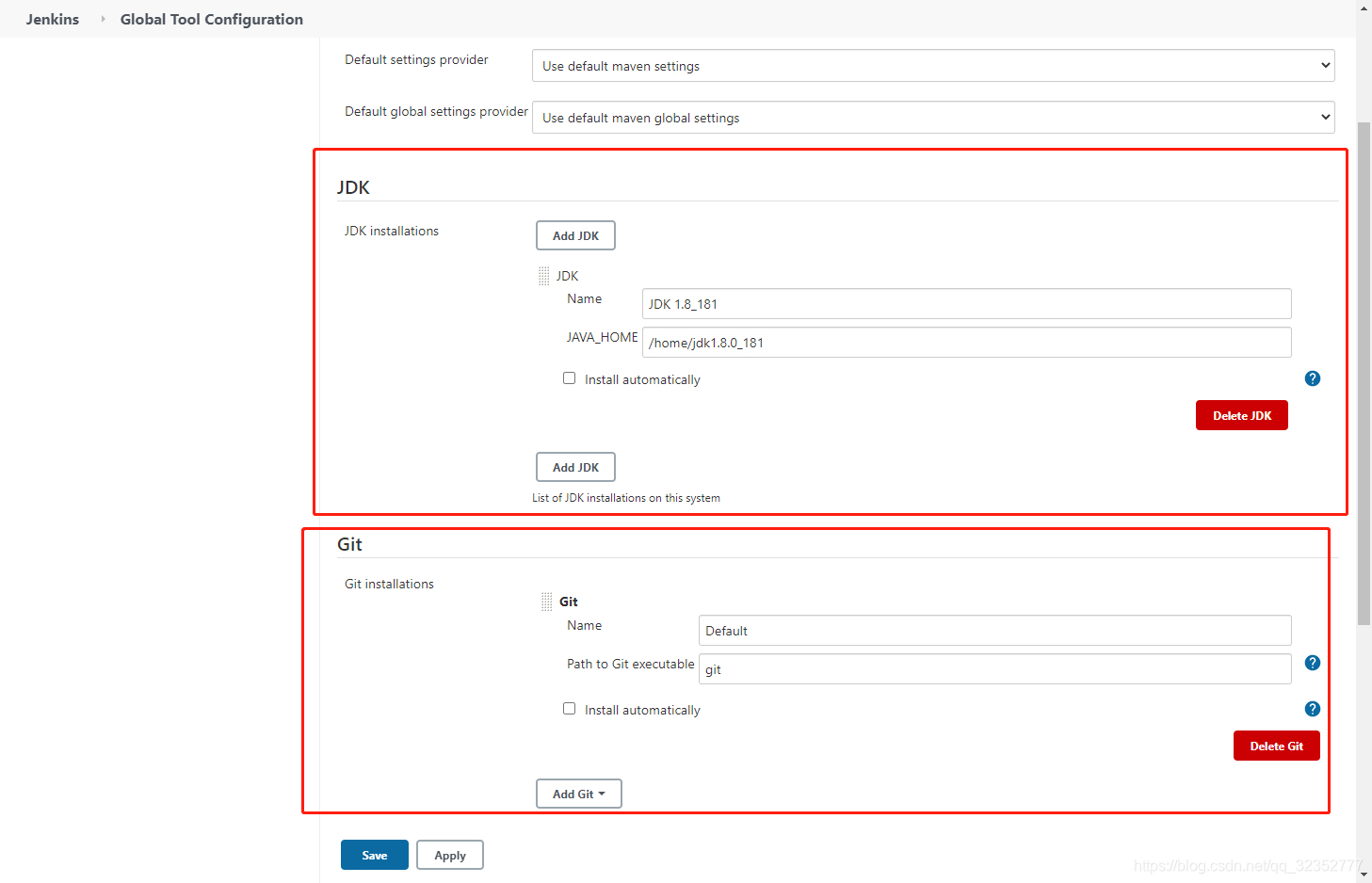This screenshot has height=883, width=1372.
Task: Click the 'JDK installations' label
Action: (392, 231)
